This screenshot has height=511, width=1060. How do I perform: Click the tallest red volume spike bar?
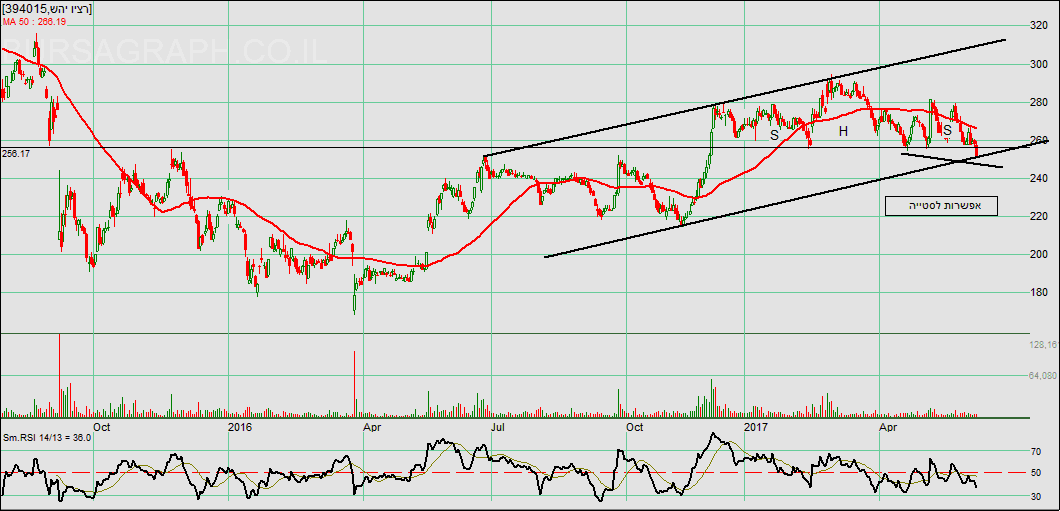click(x=355, y=384)
